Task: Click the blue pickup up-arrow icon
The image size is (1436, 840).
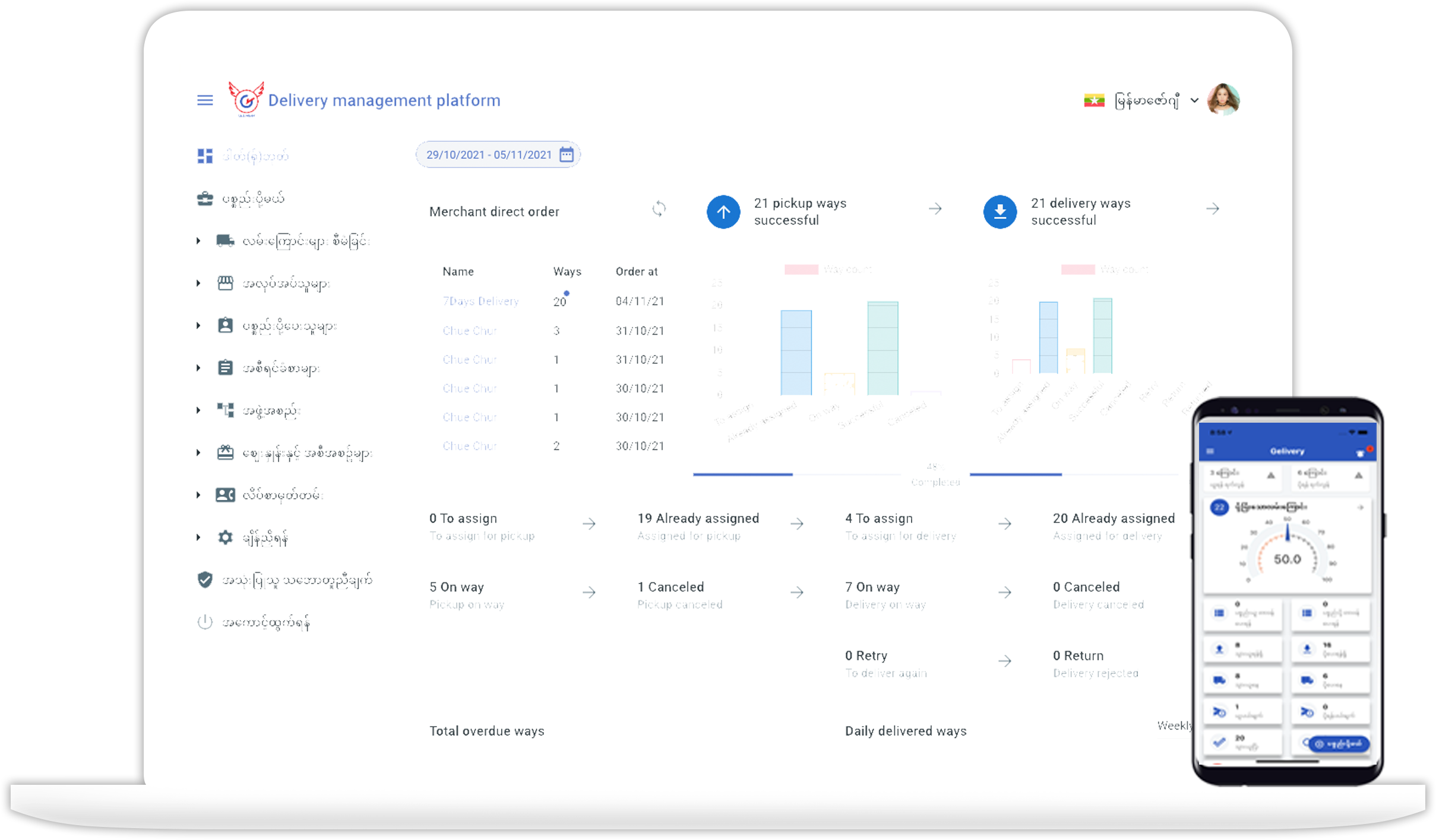Action: pyautogui.click(x=723, y=212)
